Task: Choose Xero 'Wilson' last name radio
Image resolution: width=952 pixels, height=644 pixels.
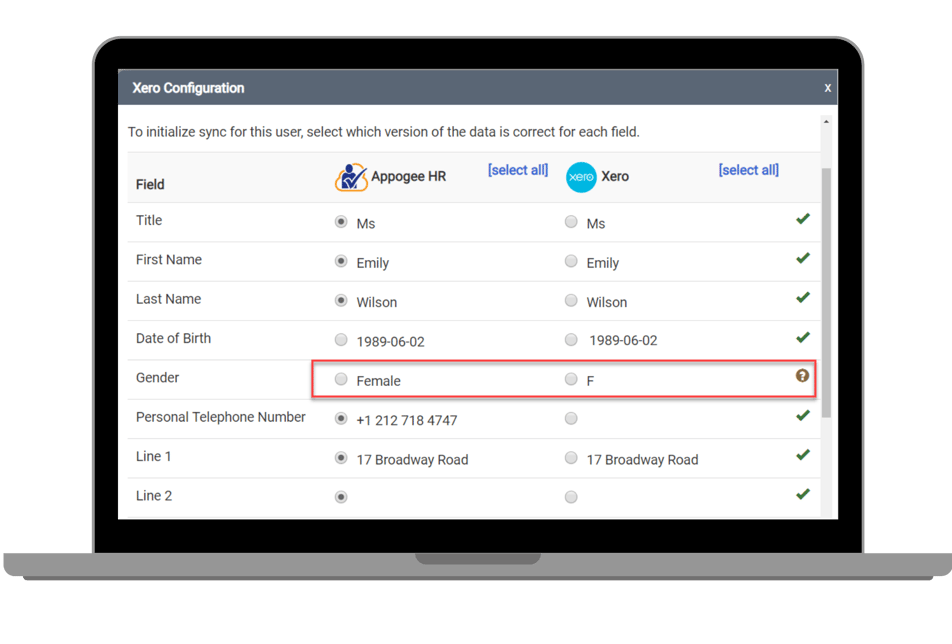Action: pyautogui.click(x=571, y=300)
